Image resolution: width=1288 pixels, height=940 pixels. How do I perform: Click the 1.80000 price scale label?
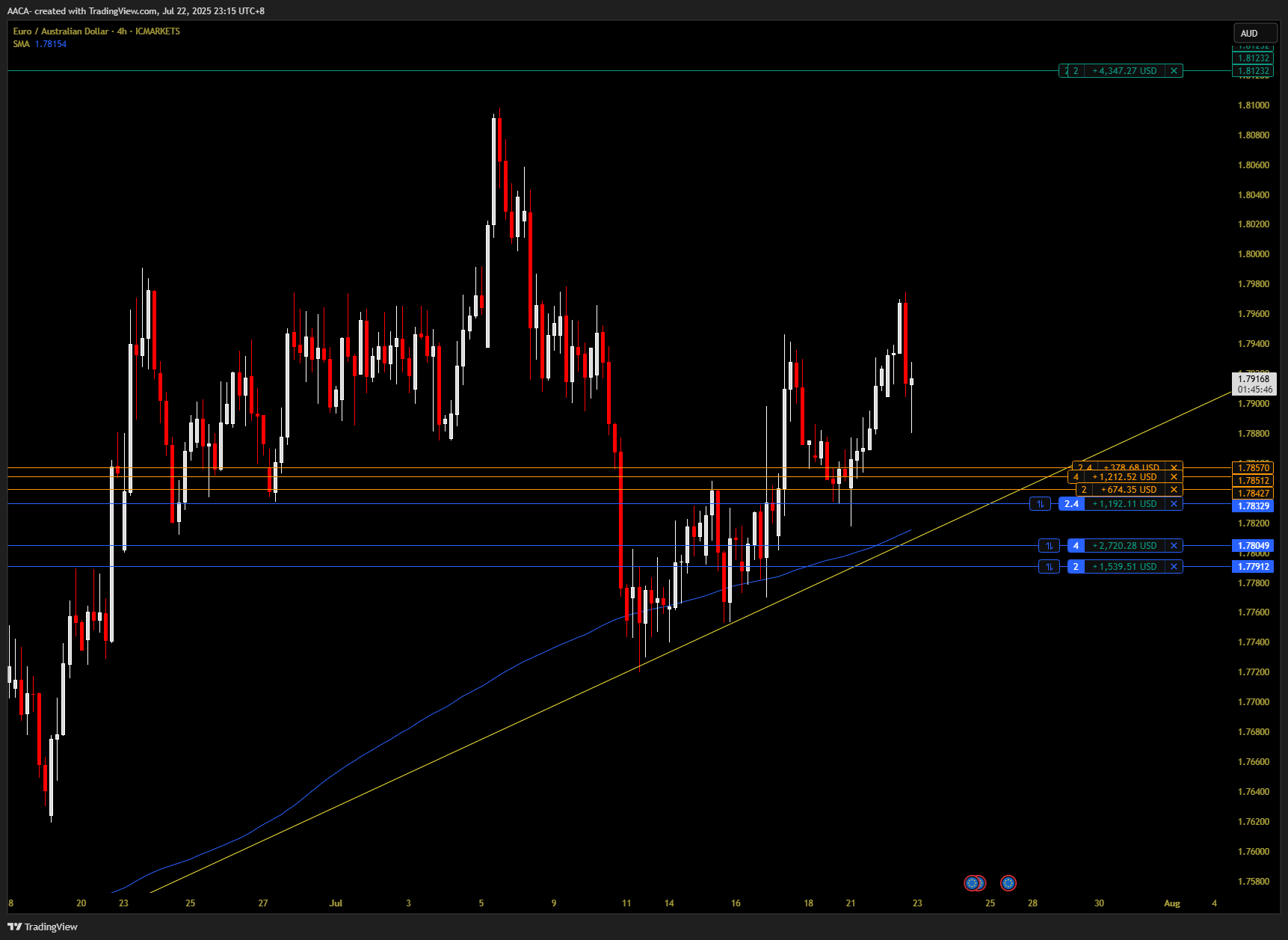(x=1254, y=254)
